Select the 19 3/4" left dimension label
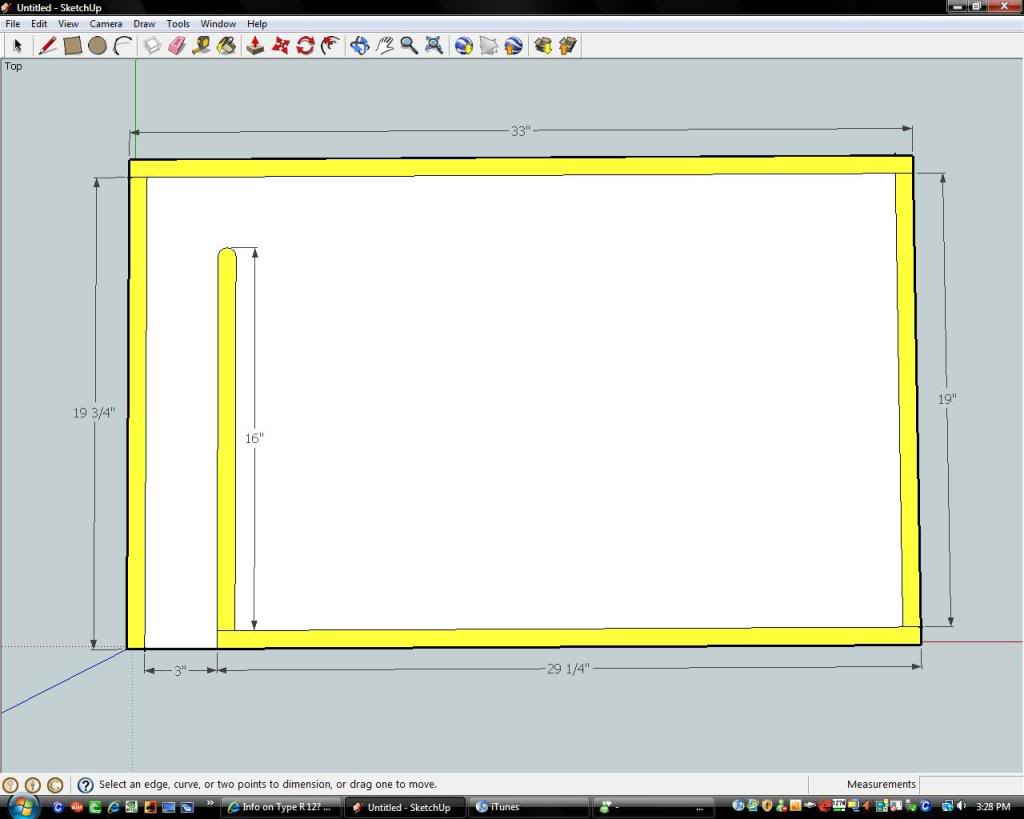The width and height of the screenshot is (1024, 819). click(94, 413)
